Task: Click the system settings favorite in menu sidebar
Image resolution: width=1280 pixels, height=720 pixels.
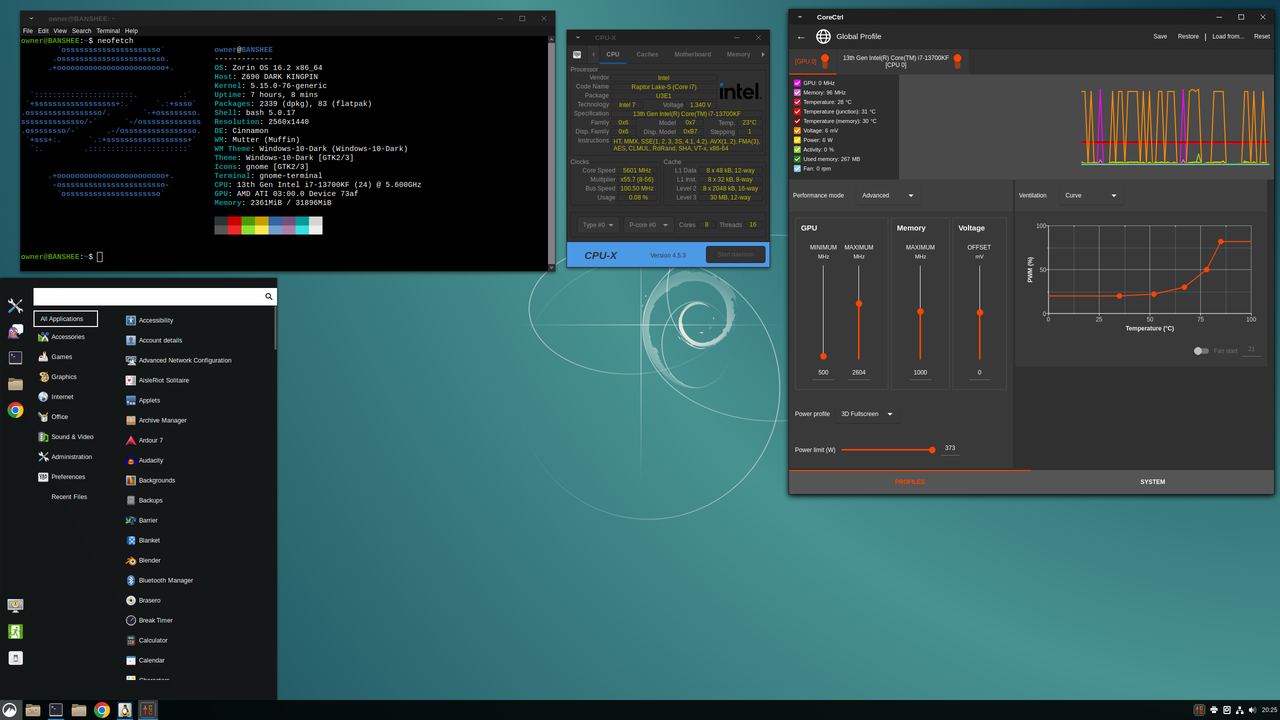Action: pyautogui.click(x=15, y=306)
